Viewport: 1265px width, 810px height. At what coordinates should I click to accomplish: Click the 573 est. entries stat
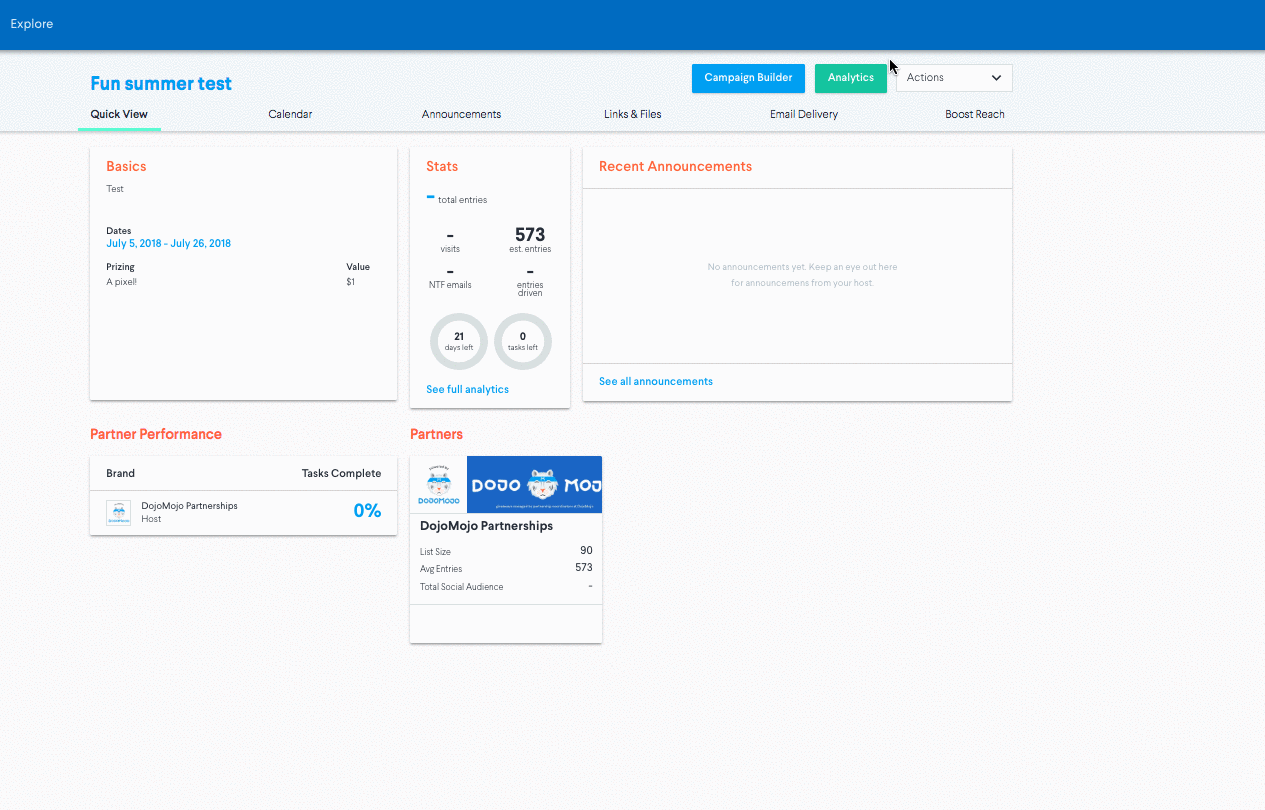coord(530,240)
